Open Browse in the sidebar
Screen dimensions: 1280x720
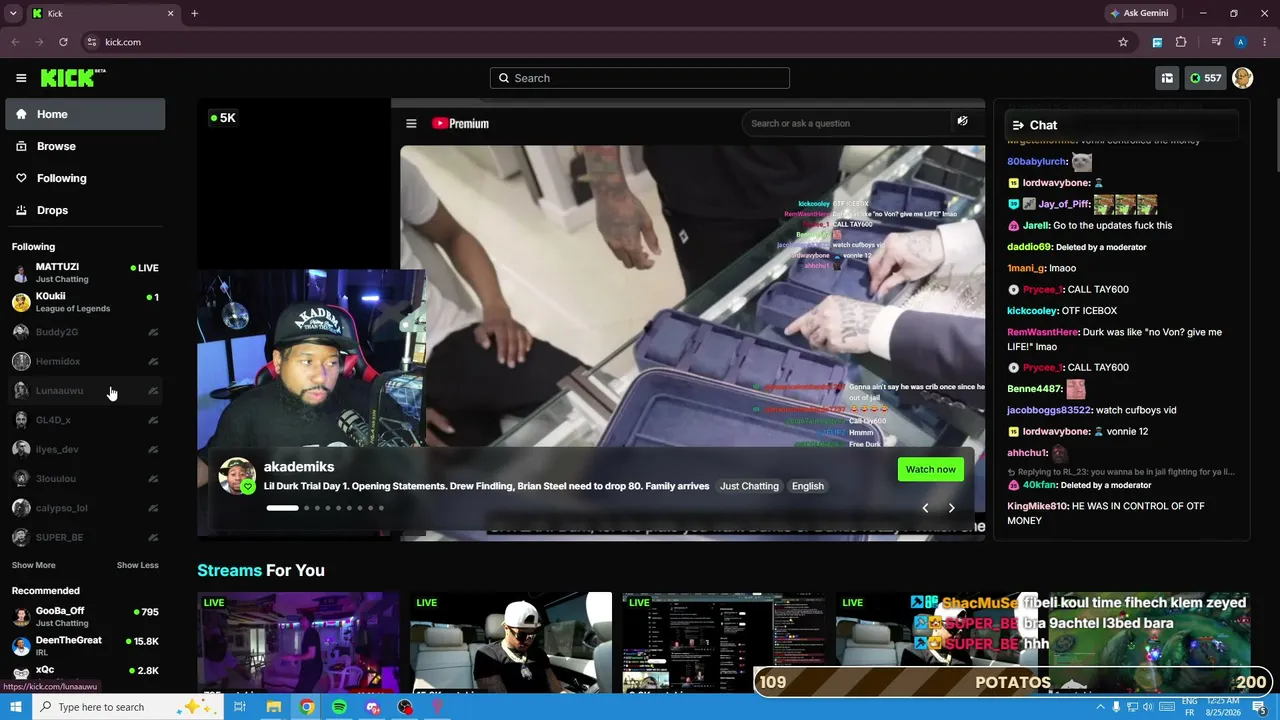(85, 146)
